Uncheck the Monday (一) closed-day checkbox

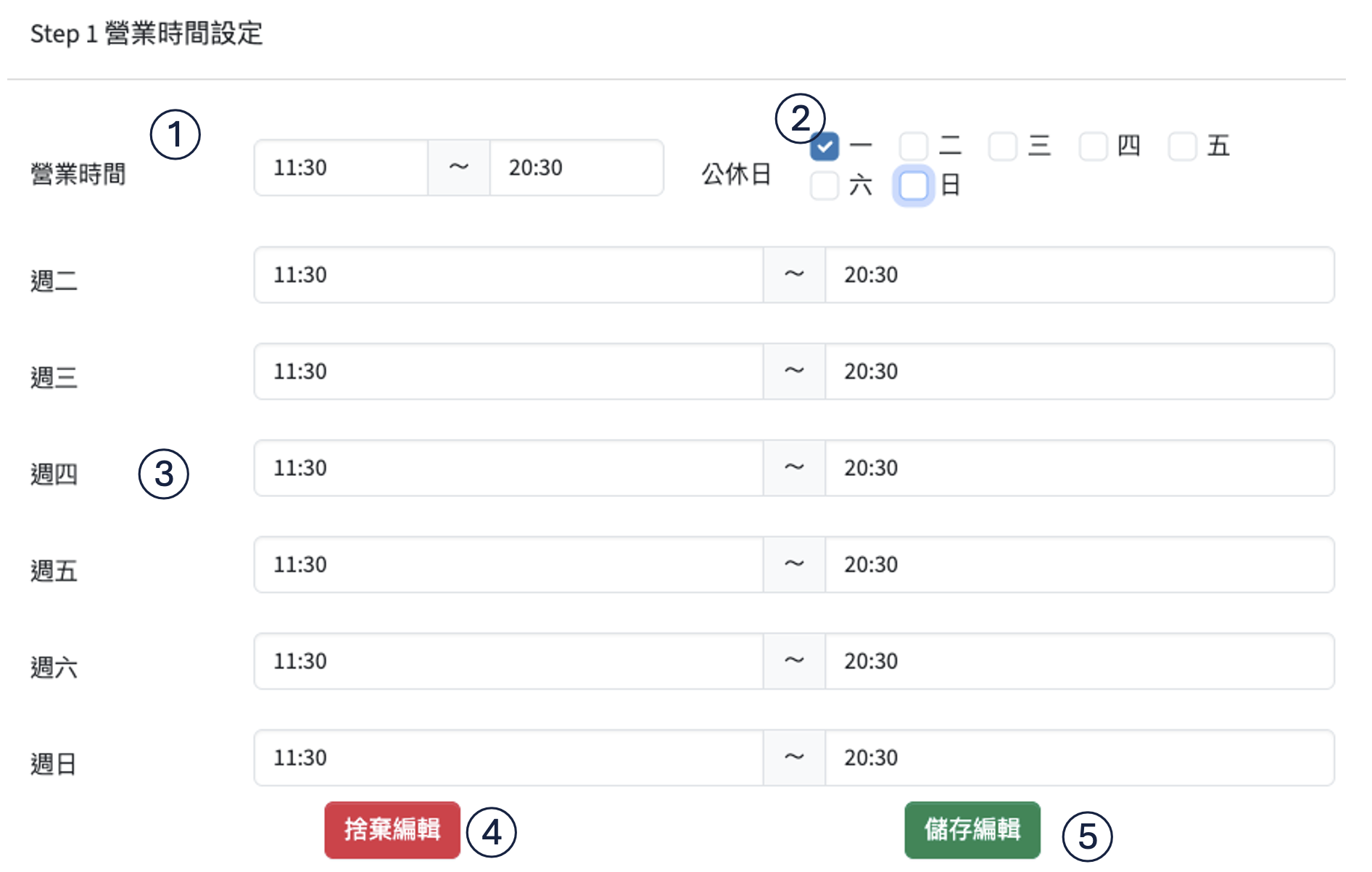pos(825,147)
